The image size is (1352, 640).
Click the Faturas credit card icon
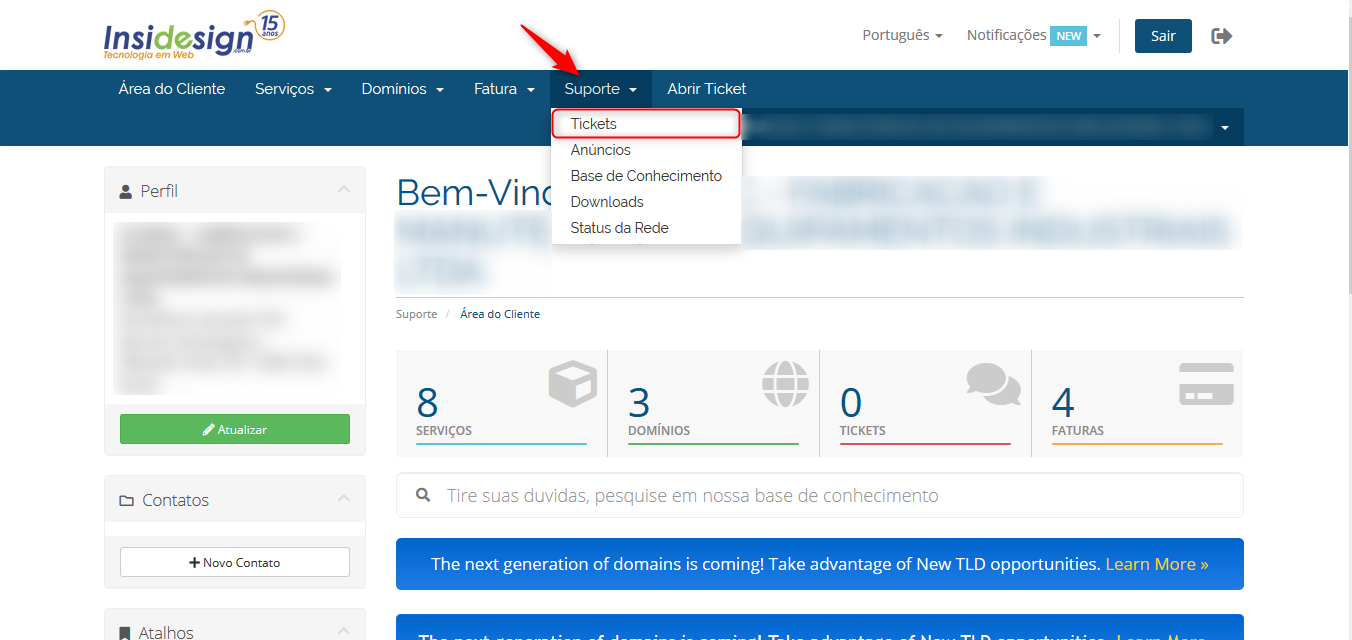point(1206,384)
